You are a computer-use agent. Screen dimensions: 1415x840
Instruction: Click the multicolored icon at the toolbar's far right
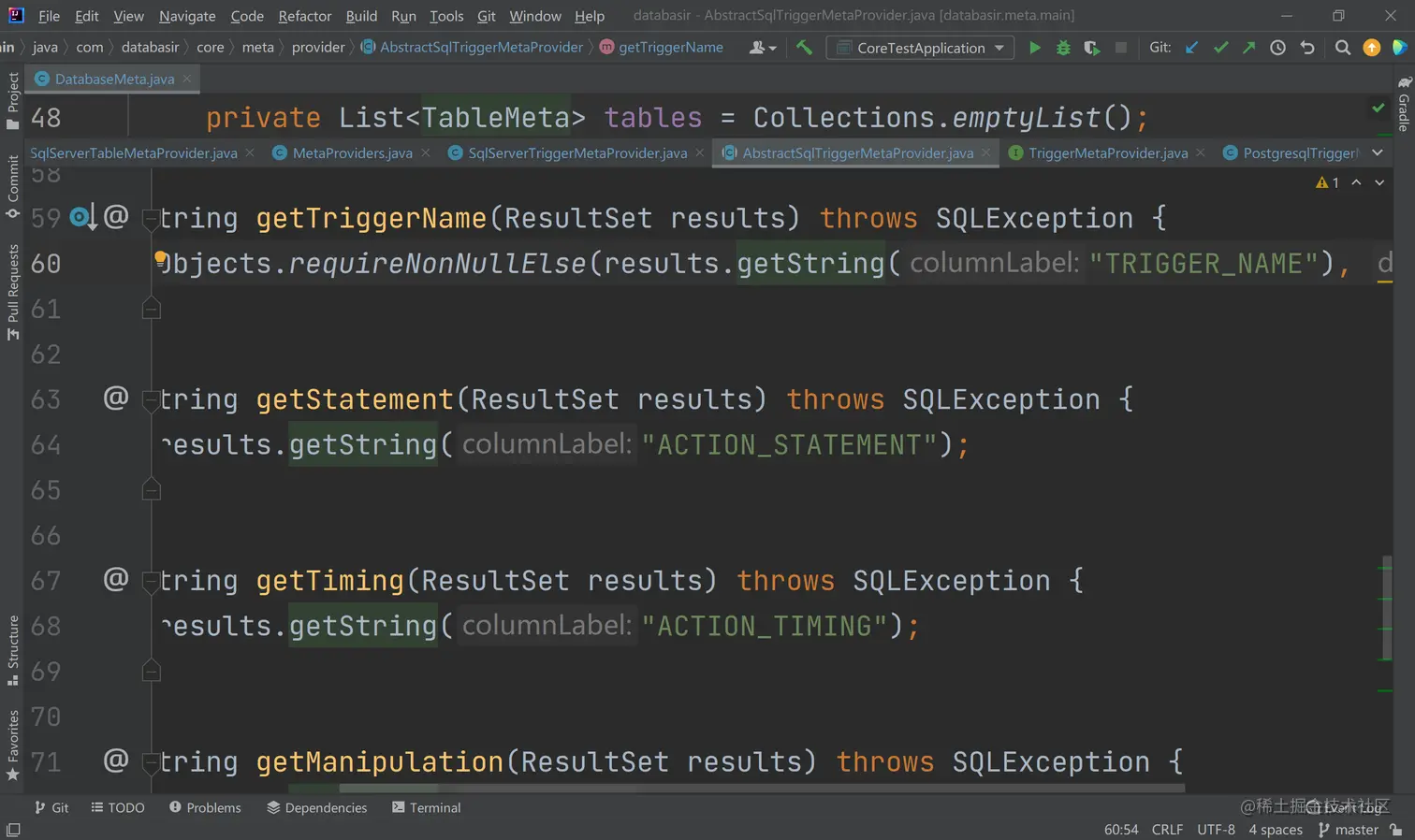pyautogui.click(x=1400, y=48)
